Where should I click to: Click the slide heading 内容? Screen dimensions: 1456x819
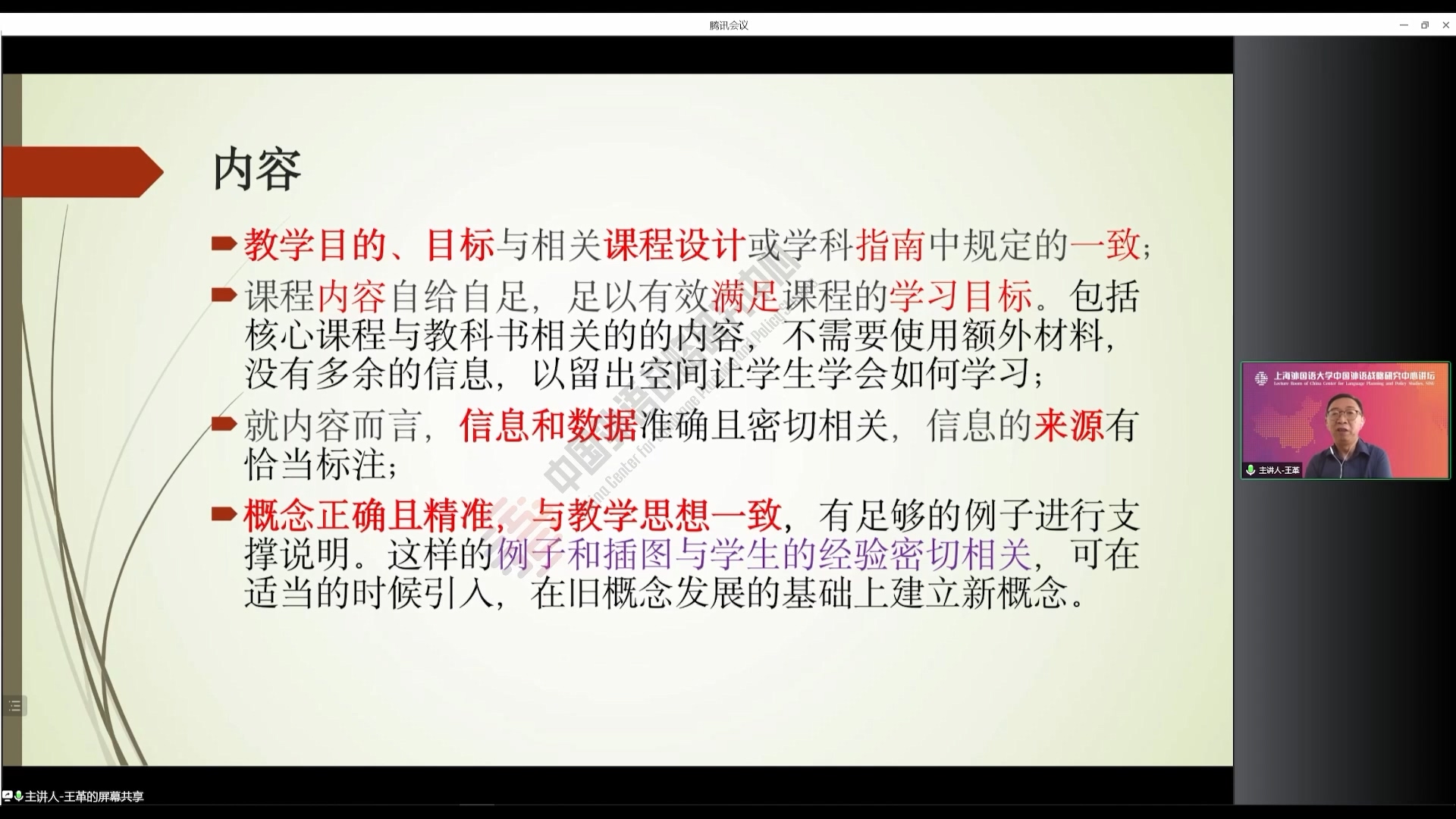pos(257,170)
